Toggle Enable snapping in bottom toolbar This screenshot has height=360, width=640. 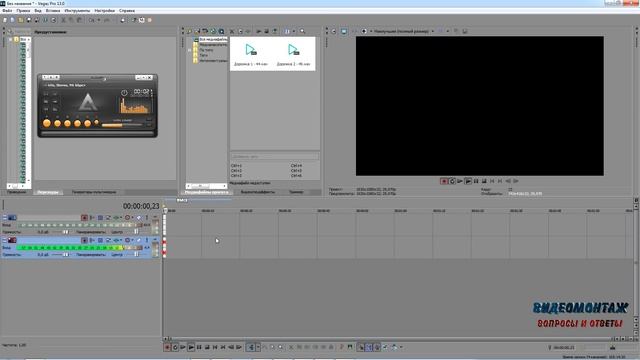pyautogui.click(x=361, y=347)
